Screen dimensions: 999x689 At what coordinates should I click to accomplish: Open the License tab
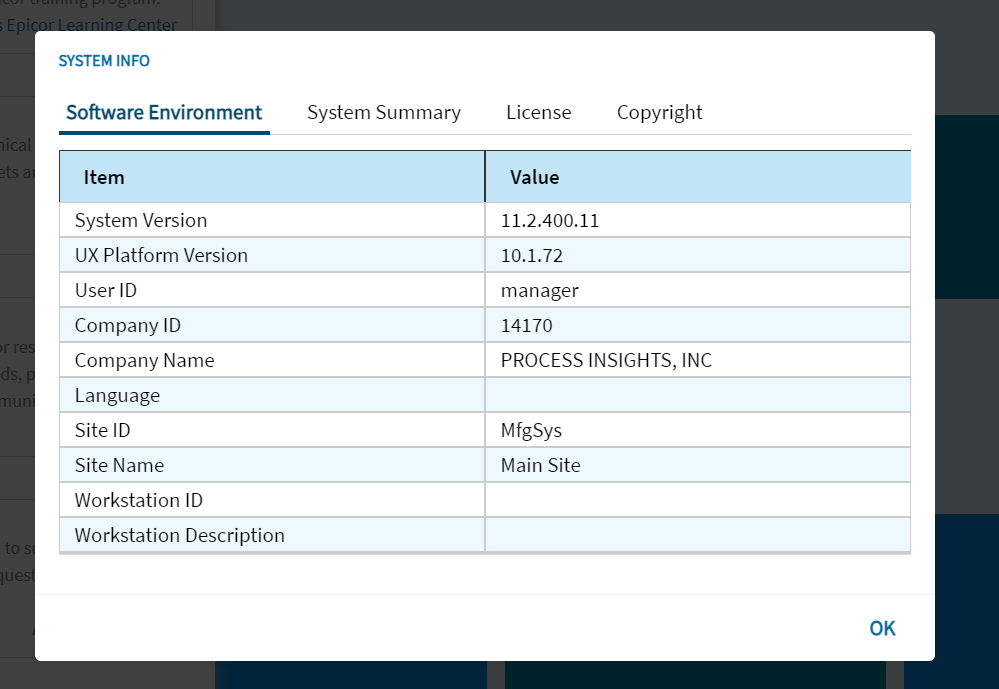[538, 113]
